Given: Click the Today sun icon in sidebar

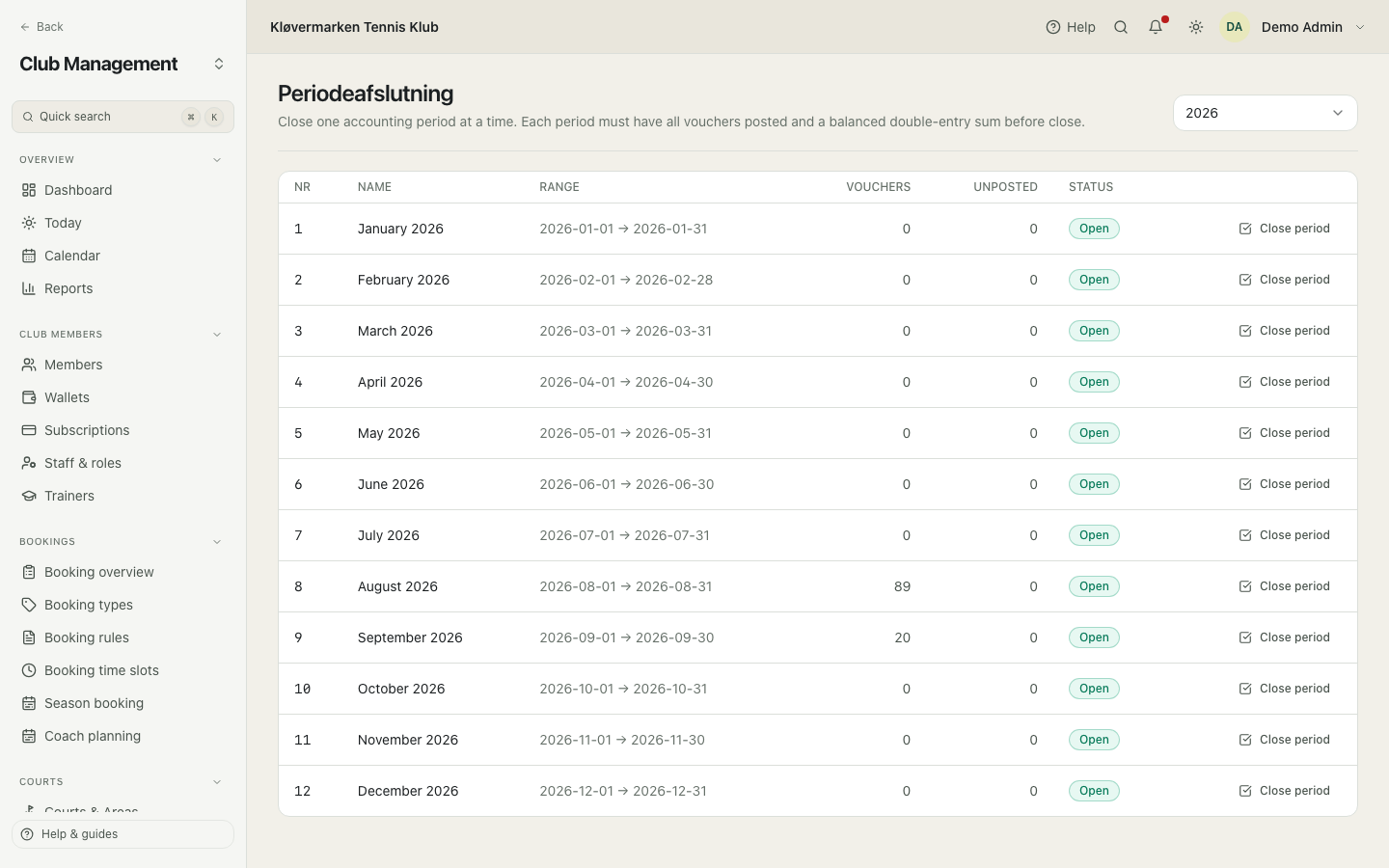Looking at the screenshot, I should 29,223.
